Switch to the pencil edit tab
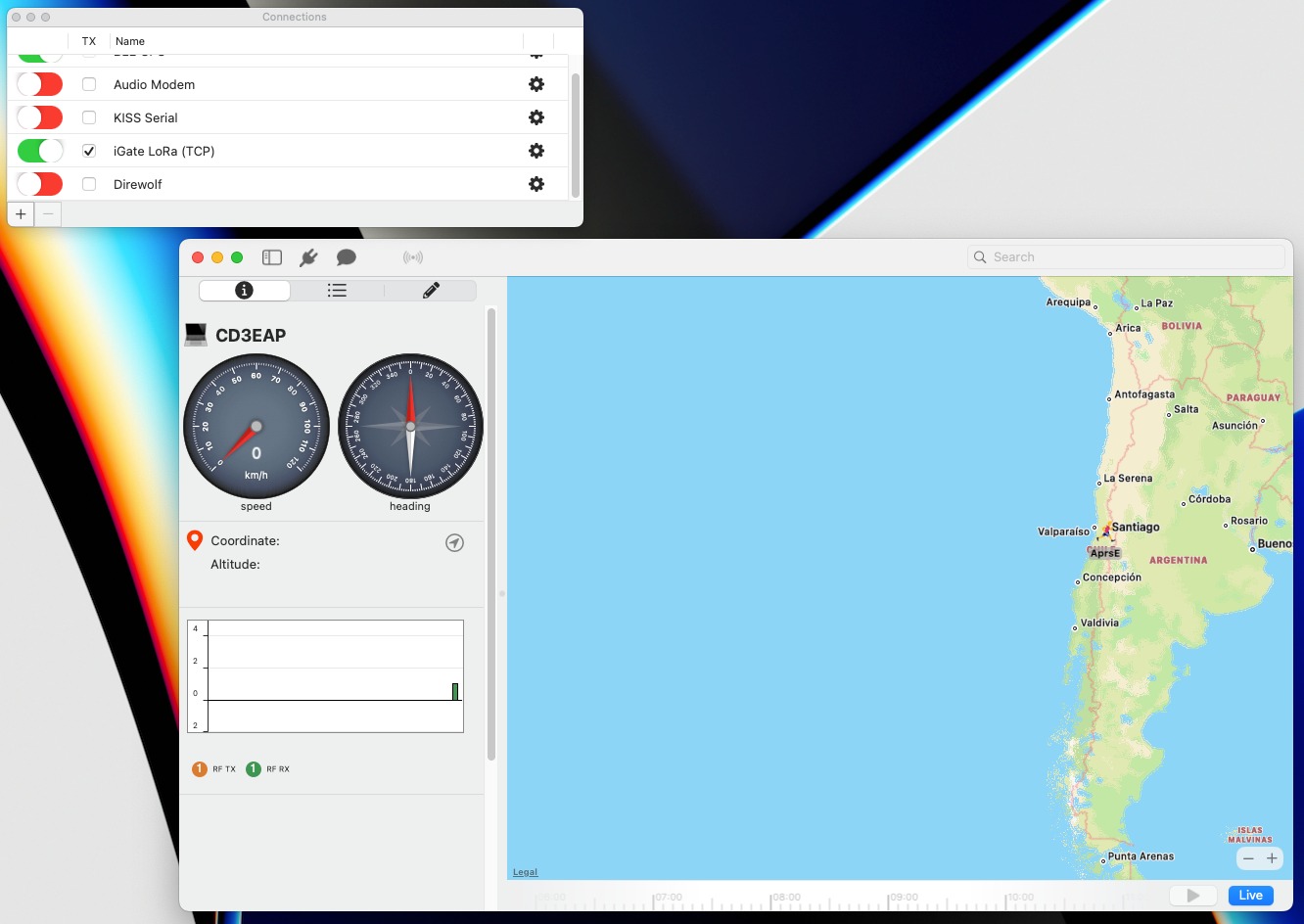The image size is (1304, 924). tap(431, 291)
